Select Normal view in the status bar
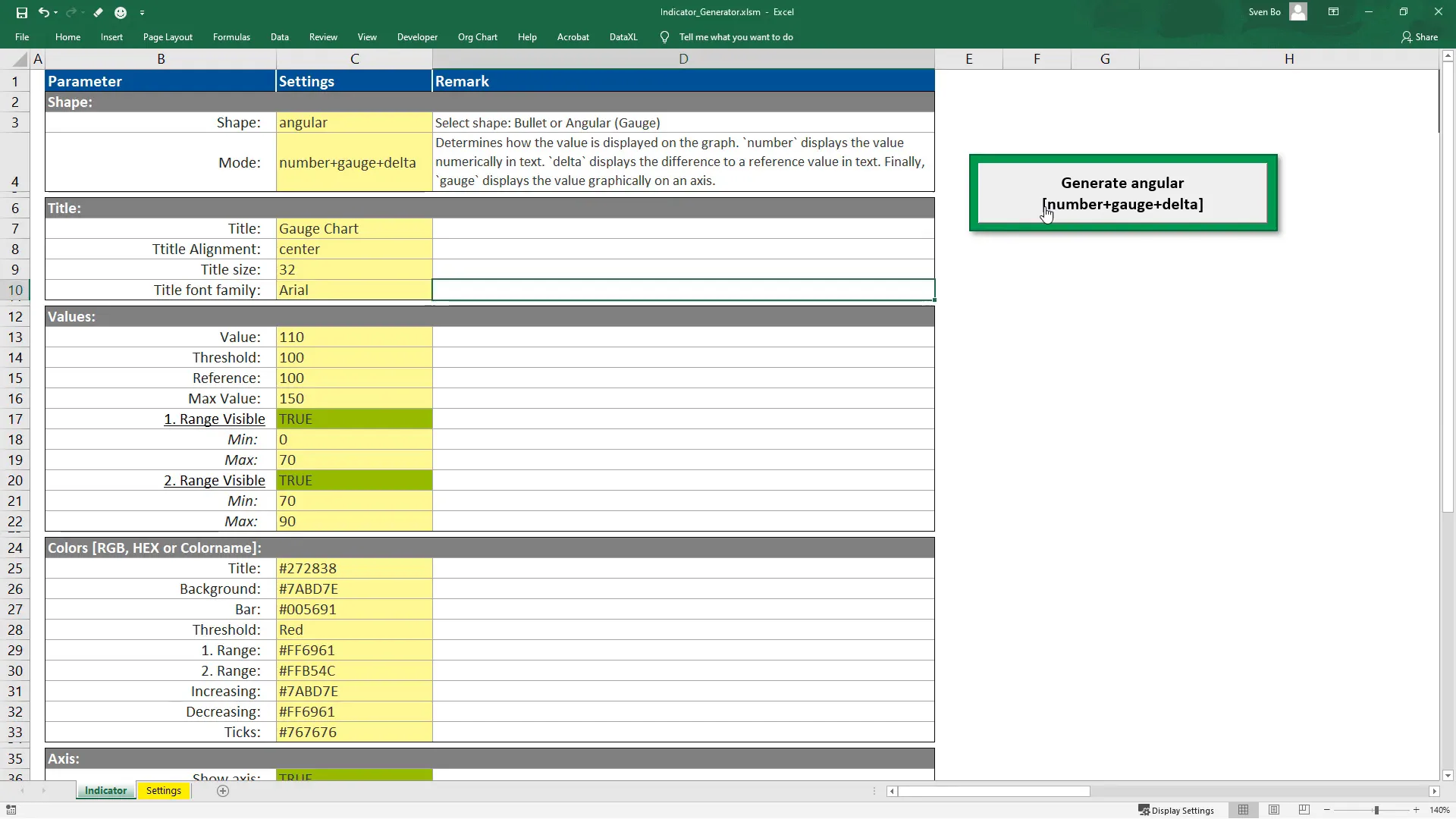 (x=1244, y=810)
